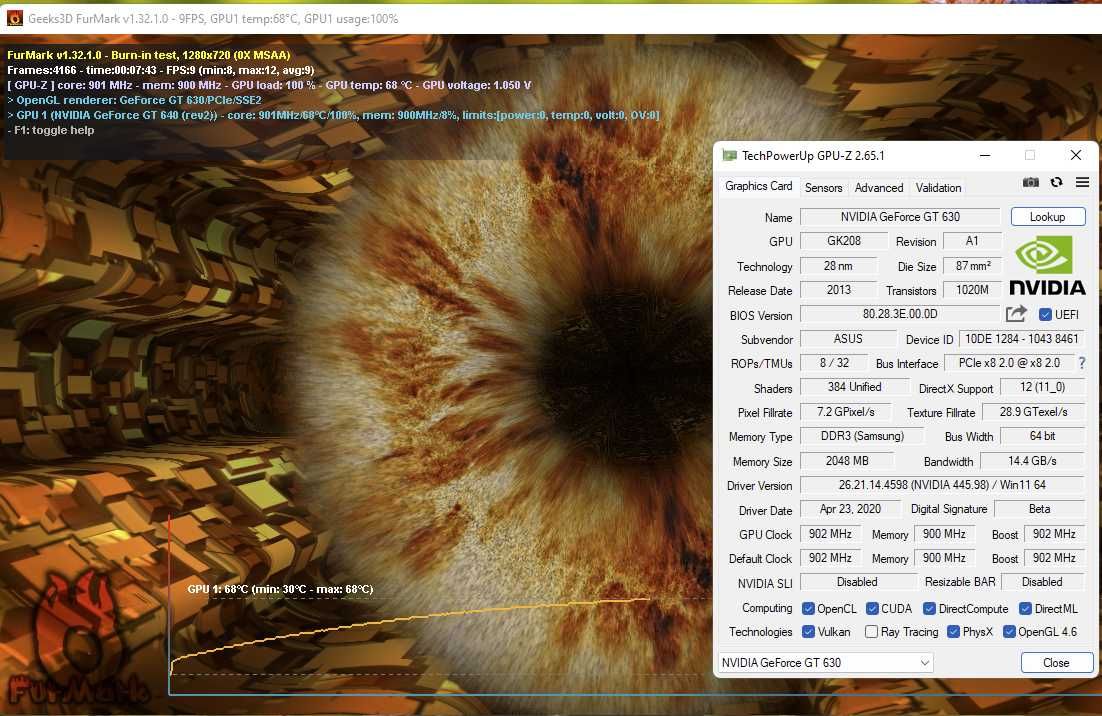
Task: Click the FurMark GPU 1 temperature graph label
Action: click(x=280, y=589)
